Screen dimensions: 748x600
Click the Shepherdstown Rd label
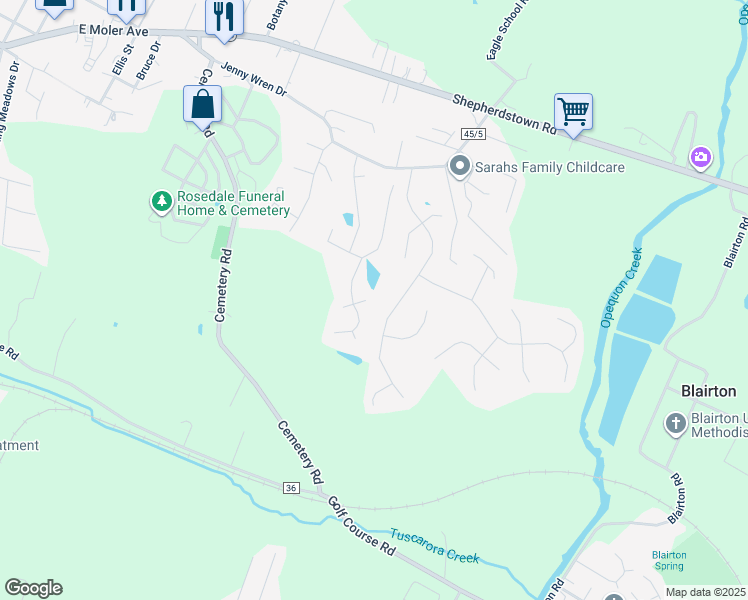click(x=504, y=114)
